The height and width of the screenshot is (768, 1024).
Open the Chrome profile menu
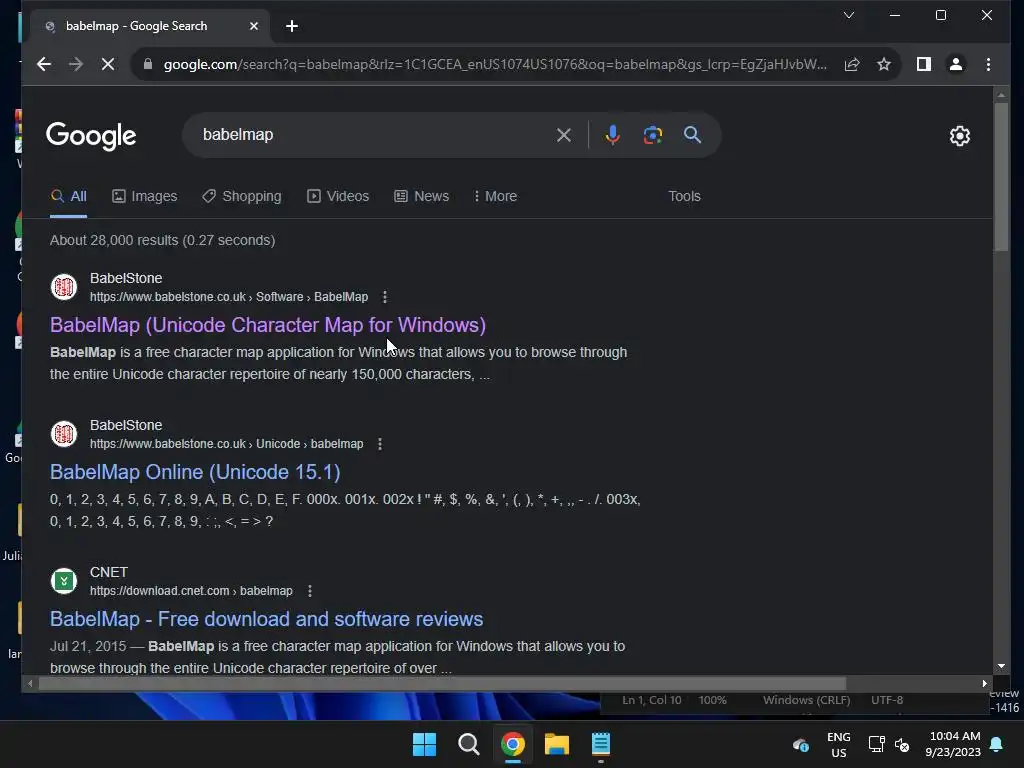click(955, 64)
